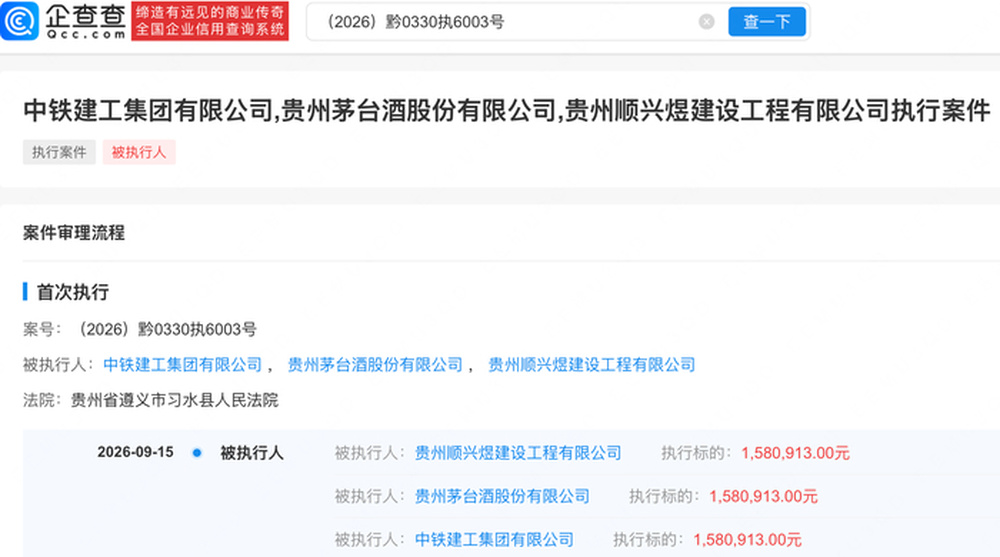Click the red slogan banner image
The width and height of the screenshot is (1000, 557).
click(210, 21)
